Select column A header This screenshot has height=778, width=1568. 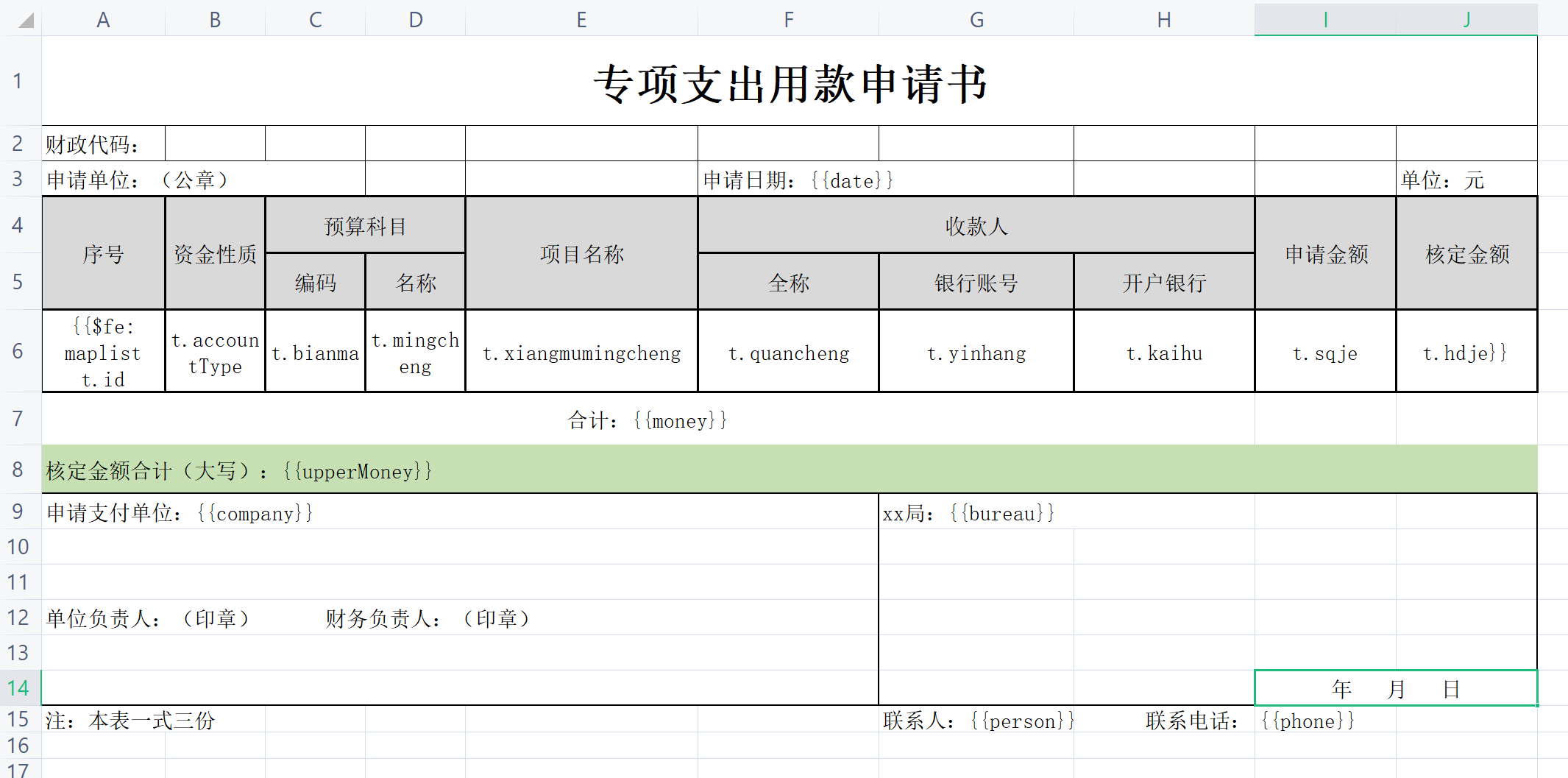(x=103, y=20)
